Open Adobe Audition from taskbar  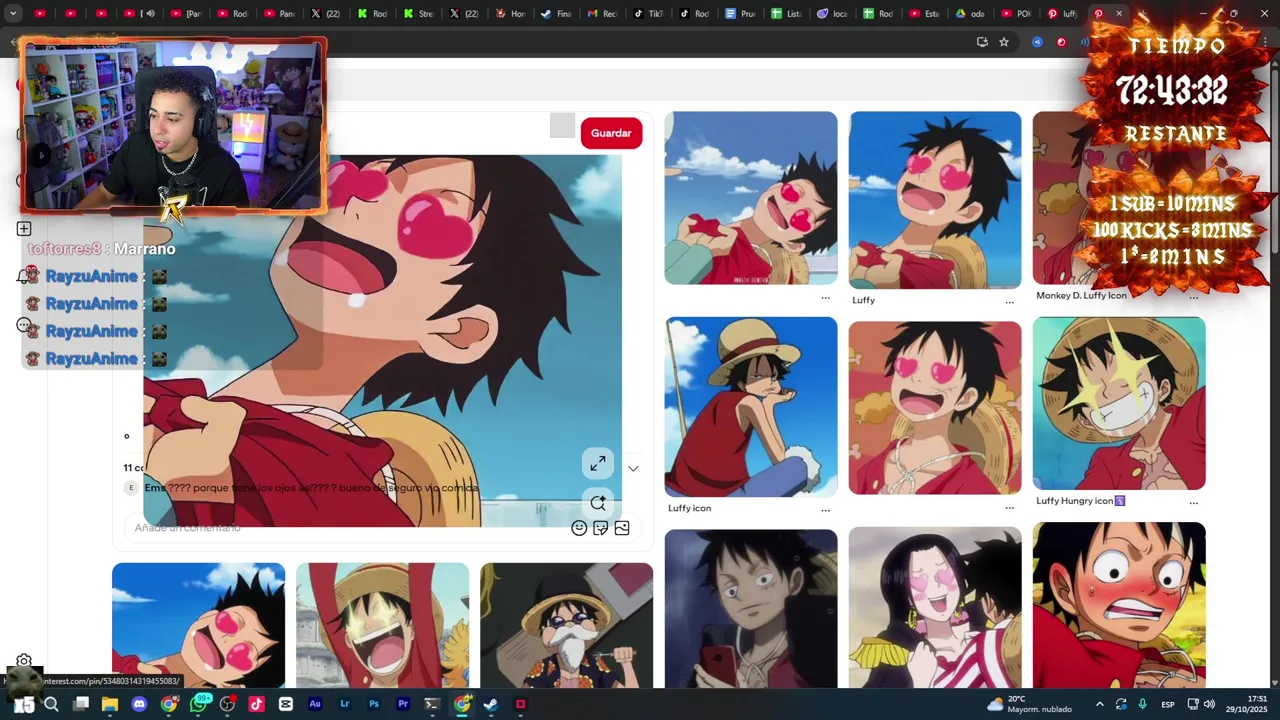coord(315,704)
